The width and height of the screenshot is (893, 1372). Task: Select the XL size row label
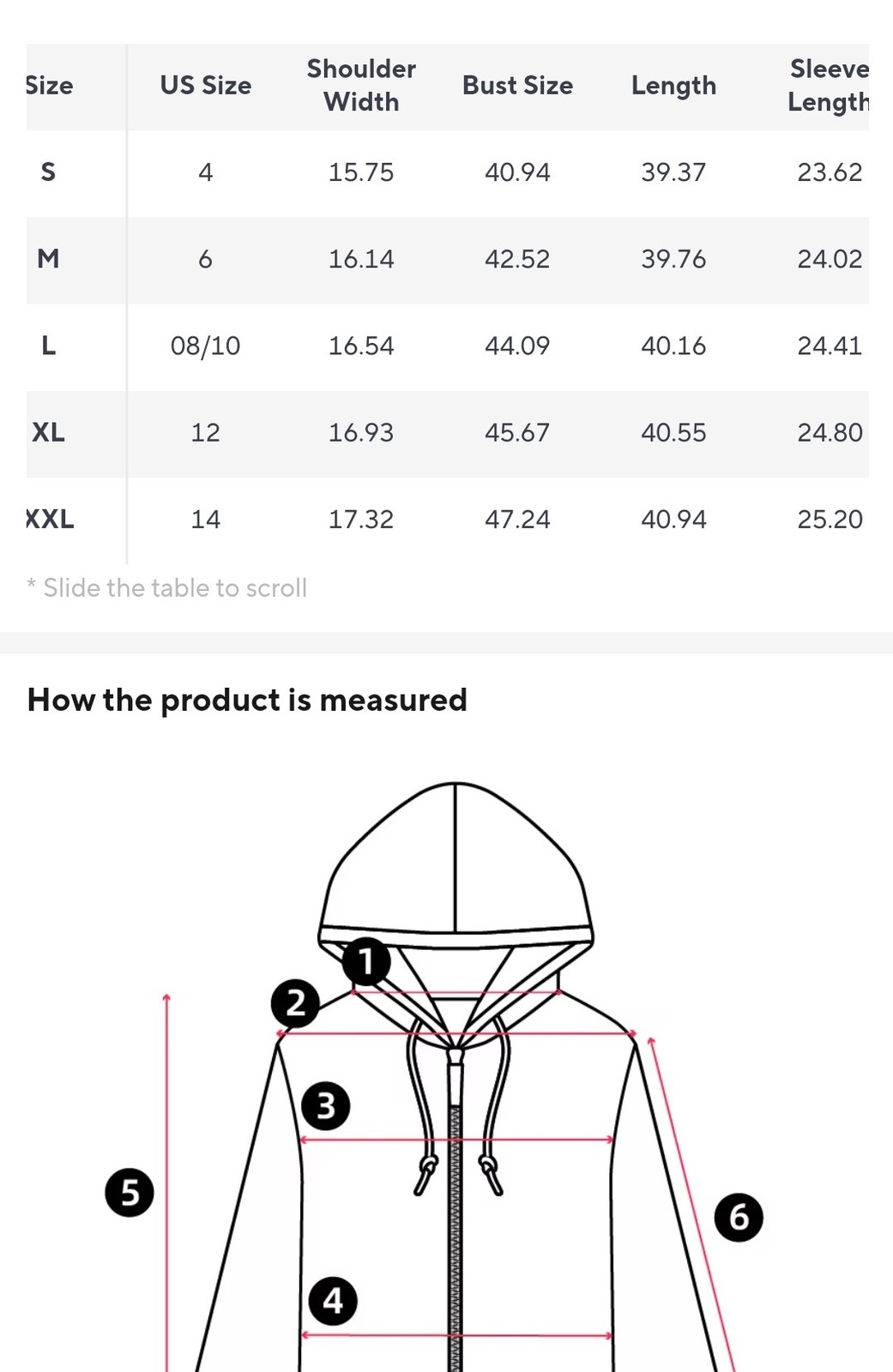click(x=49, y=432)
